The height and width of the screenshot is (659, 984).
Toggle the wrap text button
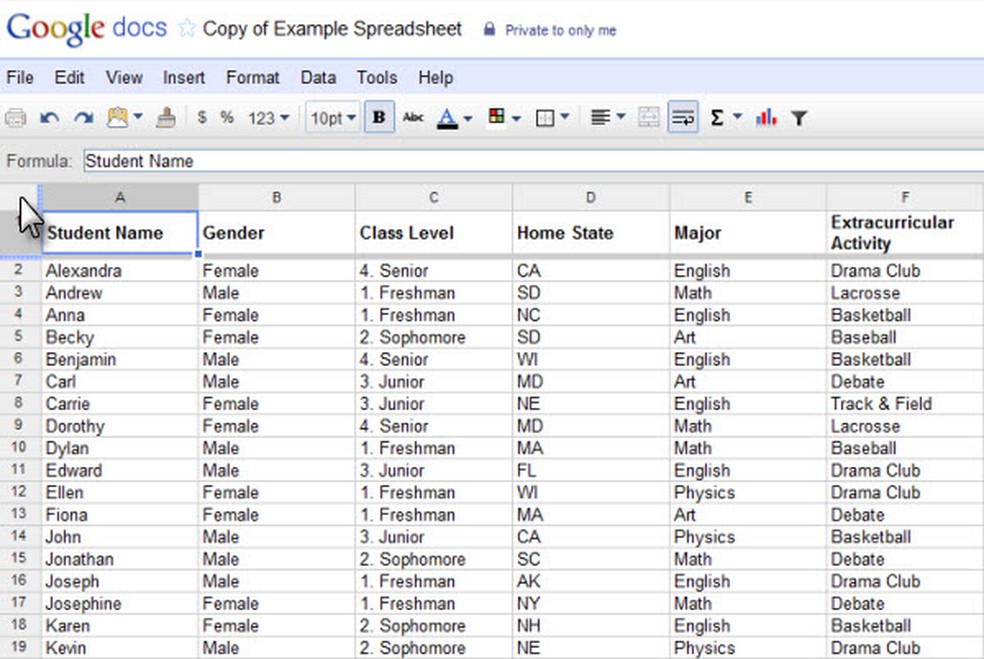(683, 117)
